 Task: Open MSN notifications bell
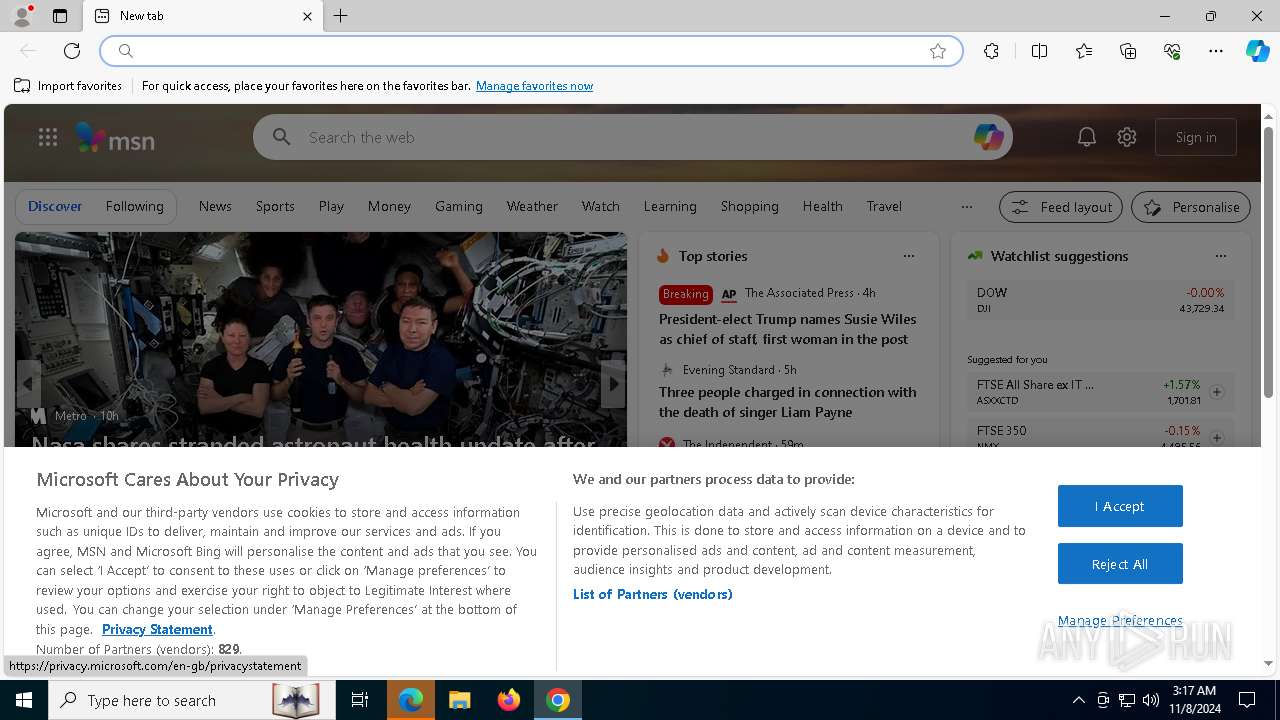point(1087,137)
